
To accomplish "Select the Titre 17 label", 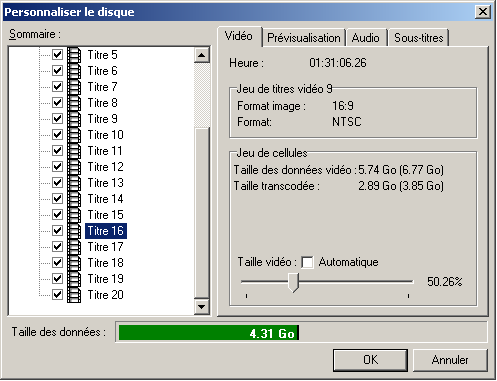I will [105, 247].
